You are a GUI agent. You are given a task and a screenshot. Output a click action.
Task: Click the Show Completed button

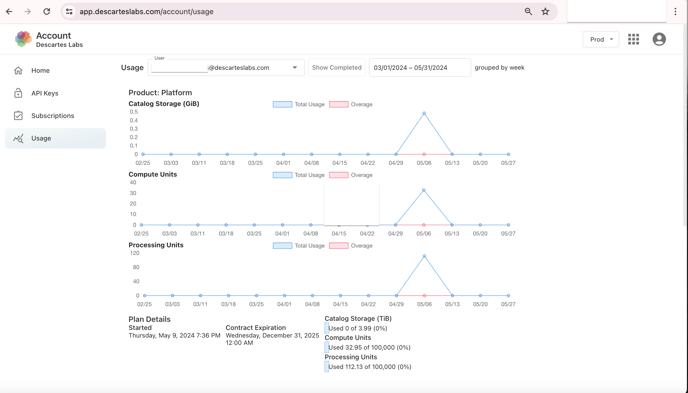pyautogui.click(x=337, y=68)
